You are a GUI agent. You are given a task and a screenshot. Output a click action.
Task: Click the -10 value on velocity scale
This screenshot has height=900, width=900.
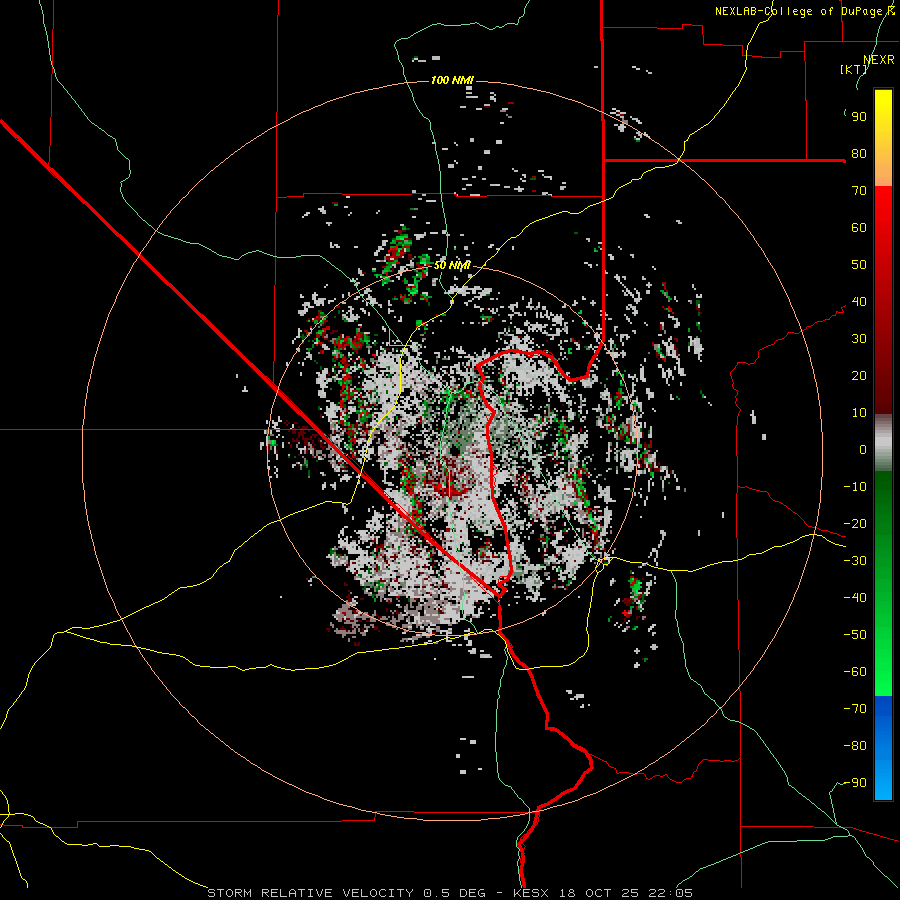click(x=855, y=487)
